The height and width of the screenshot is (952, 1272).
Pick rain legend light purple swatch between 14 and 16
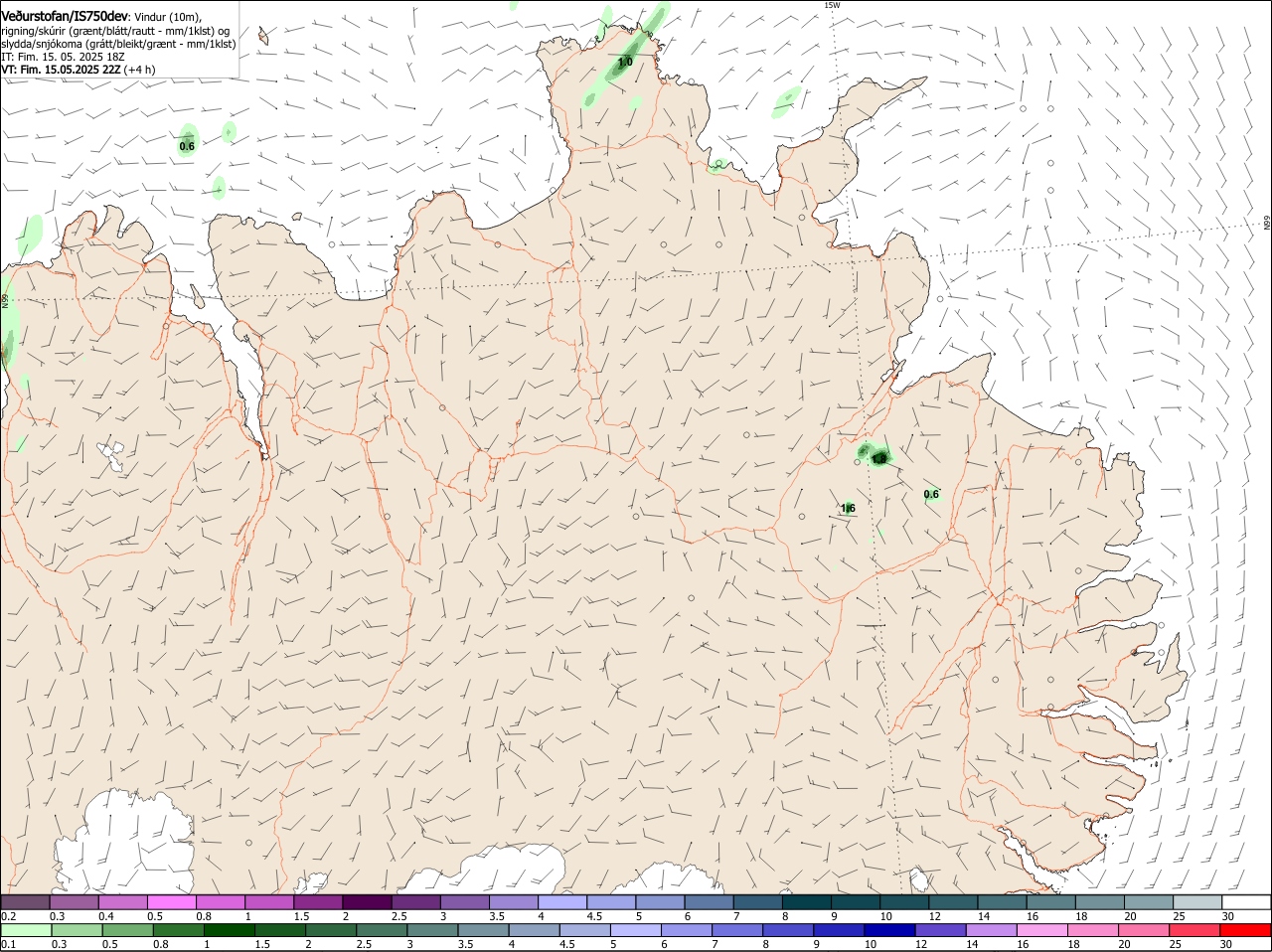[x=992, y=930]
